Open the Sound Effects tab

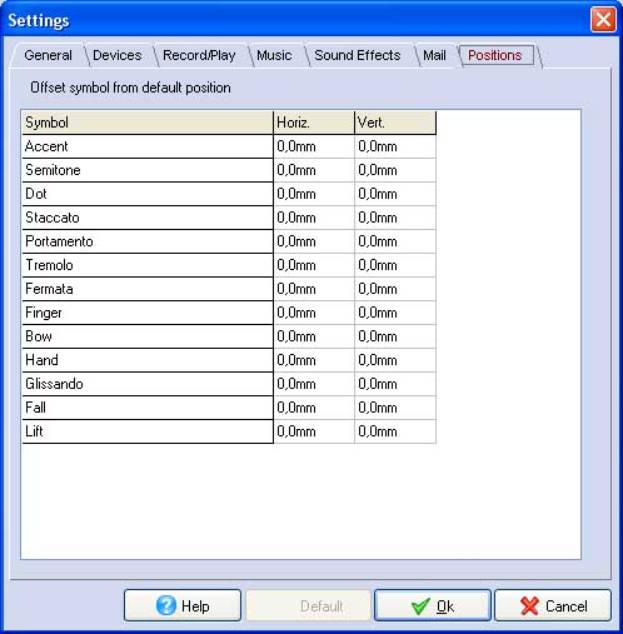click(x=357, y=55)
